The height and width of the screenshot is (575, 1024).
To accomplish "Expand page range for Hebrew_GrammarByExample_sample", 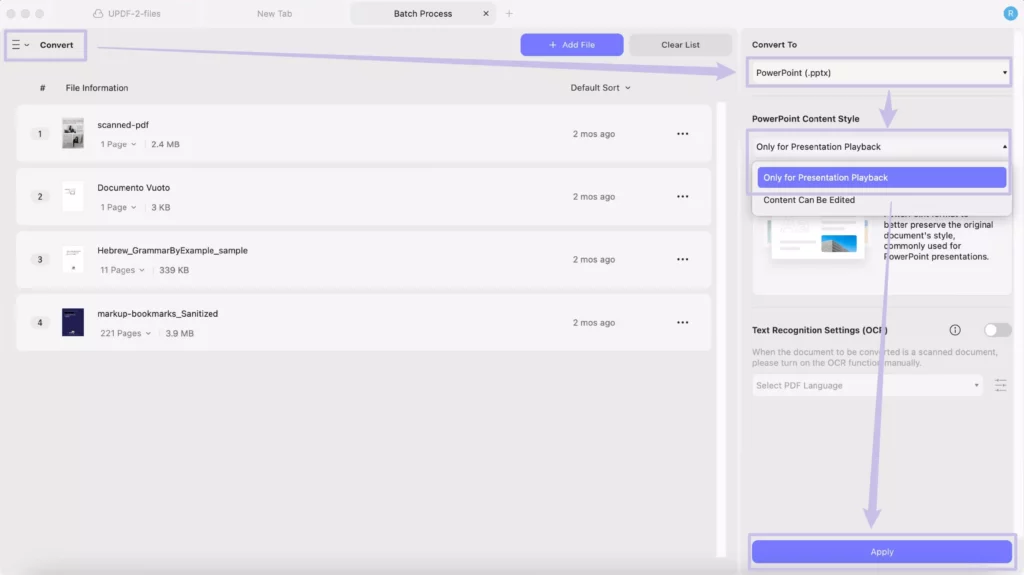I will (122, 270).
